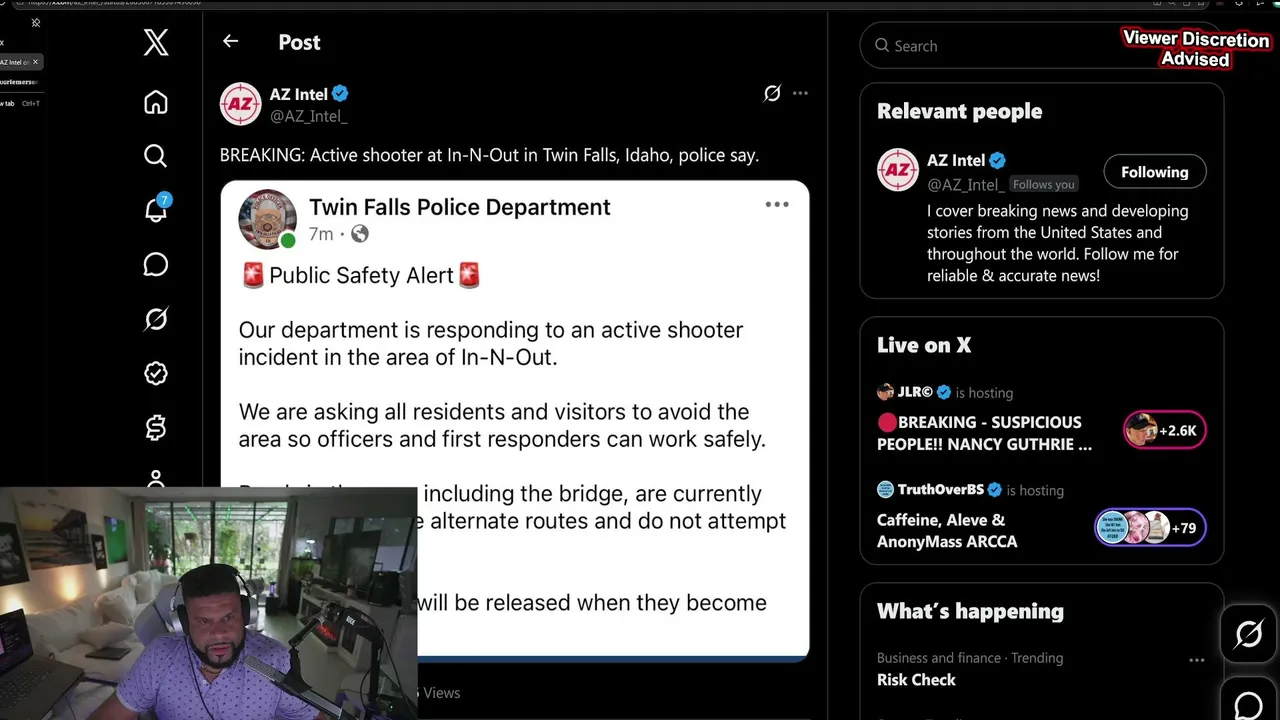Click the Grok icon on AZ Intel's post
Screen dimensions: 1280x720
772,93
